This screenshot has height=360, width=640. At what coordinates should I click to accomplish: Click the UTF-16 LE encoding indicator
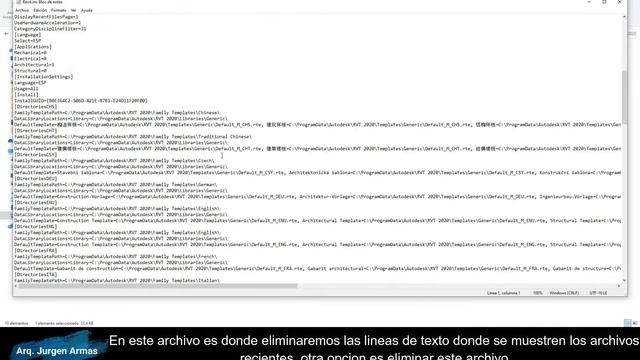598,293
